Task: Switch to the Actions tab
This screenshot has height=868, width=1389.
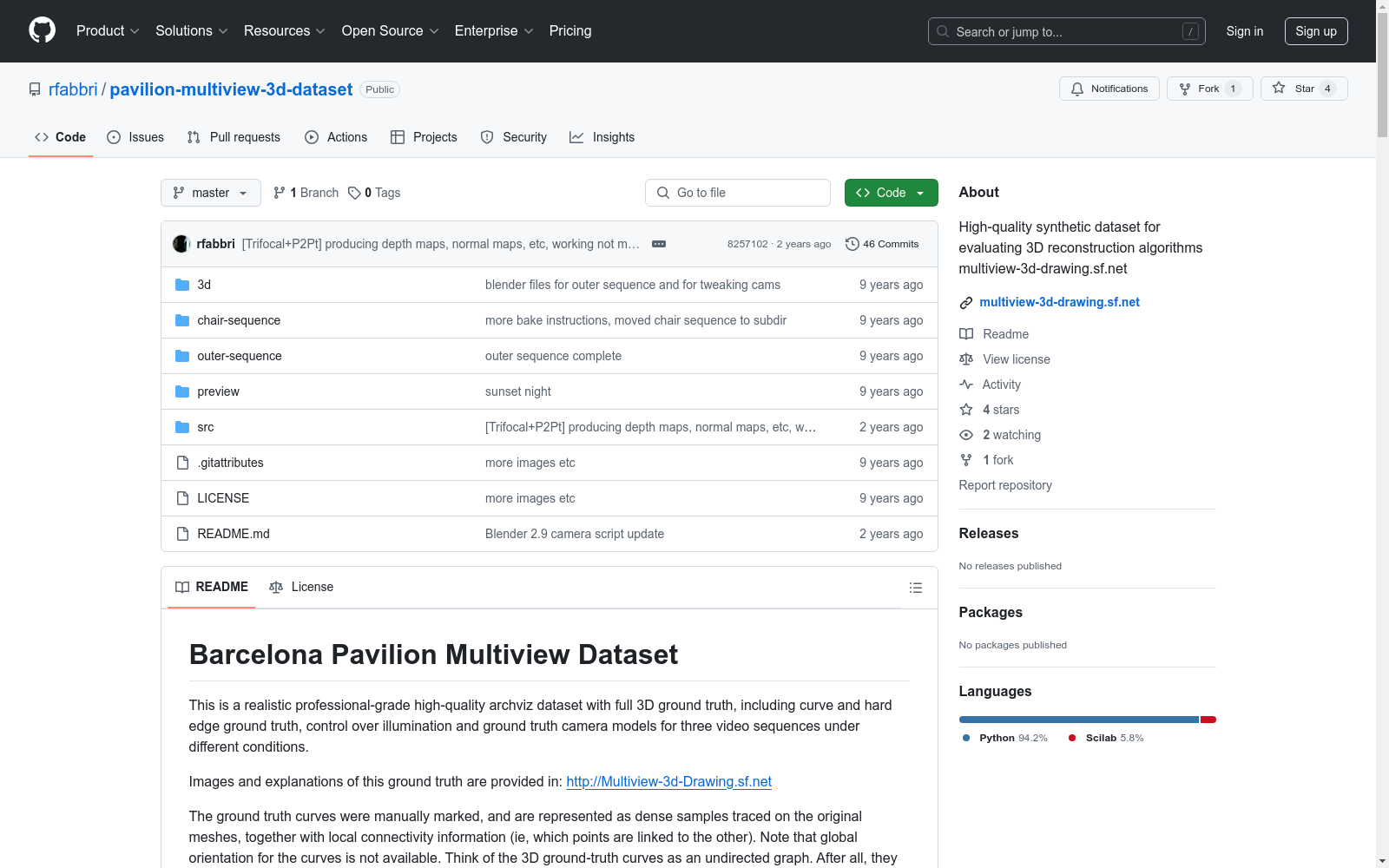Action: point(336,137)
